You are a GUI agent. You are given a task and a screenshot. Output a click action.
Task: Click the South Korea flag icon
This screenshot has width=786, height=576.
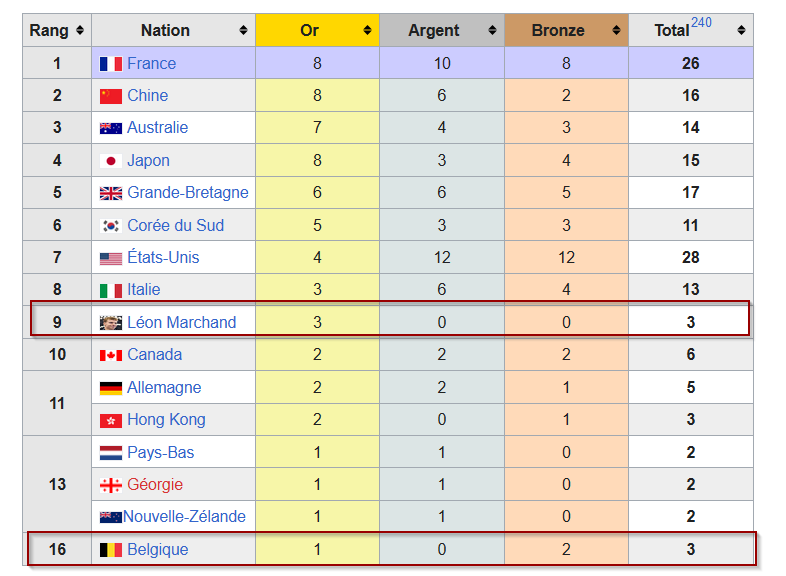pos(111,226)
